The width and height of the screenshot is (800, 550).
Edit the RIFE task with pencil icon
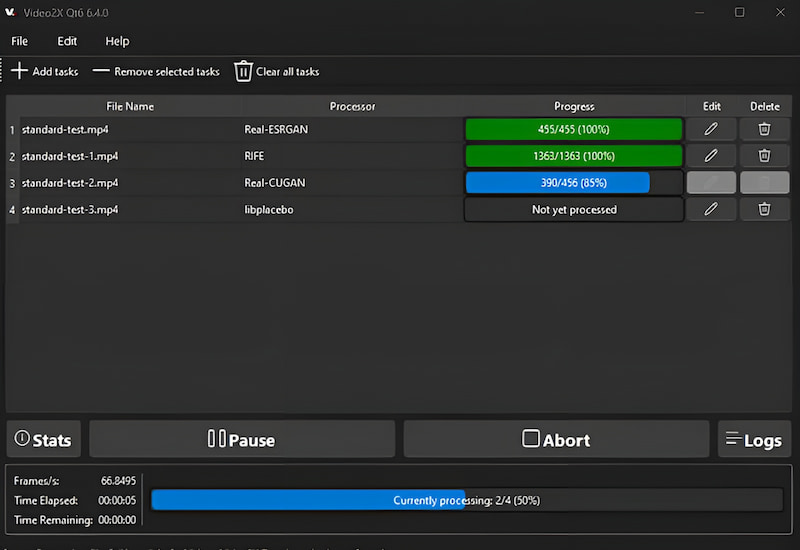tap(711, 156)
